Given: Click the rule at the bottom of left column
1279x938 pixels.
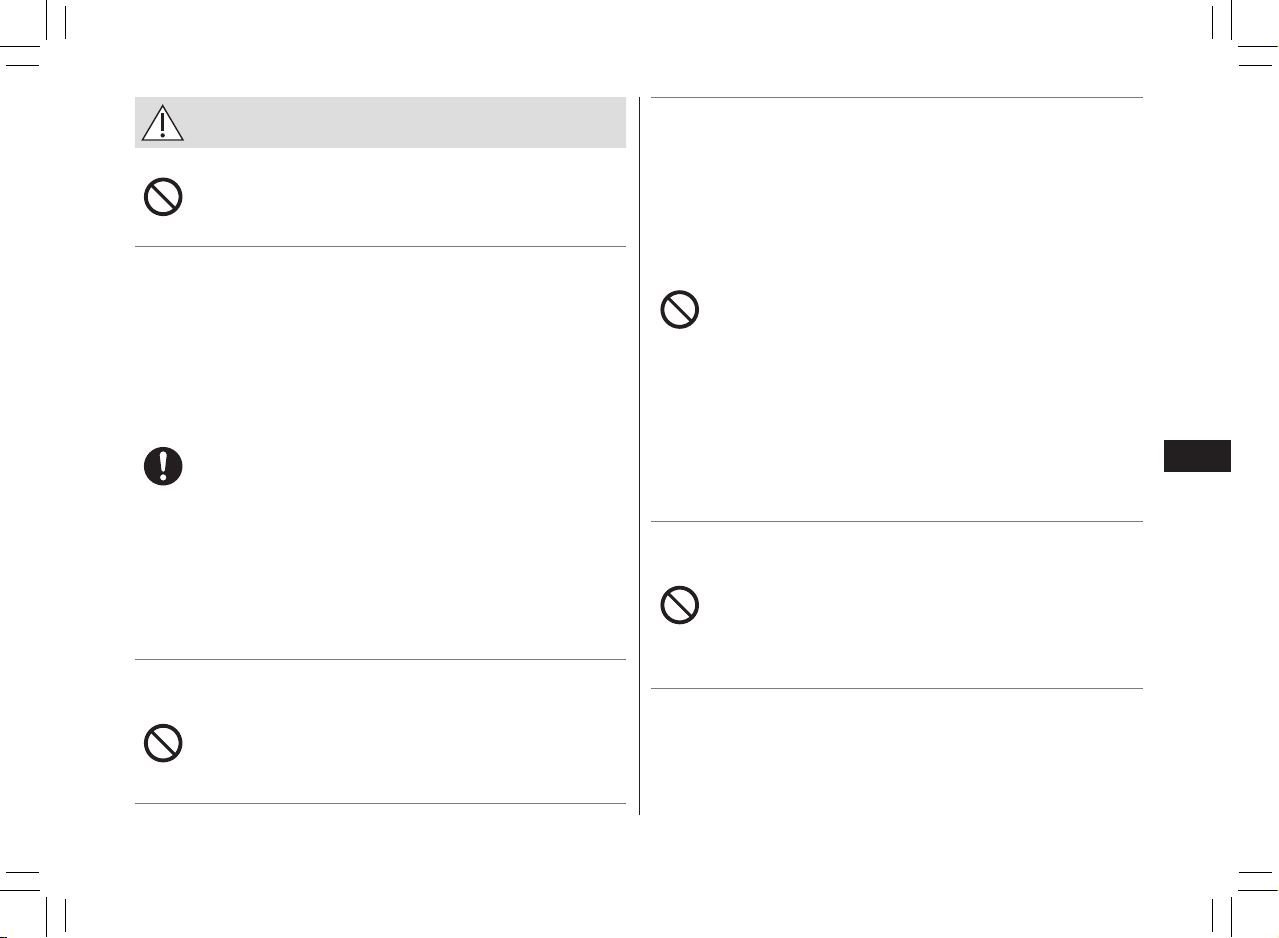Looking at the screenshot, I should pos(380,804).
